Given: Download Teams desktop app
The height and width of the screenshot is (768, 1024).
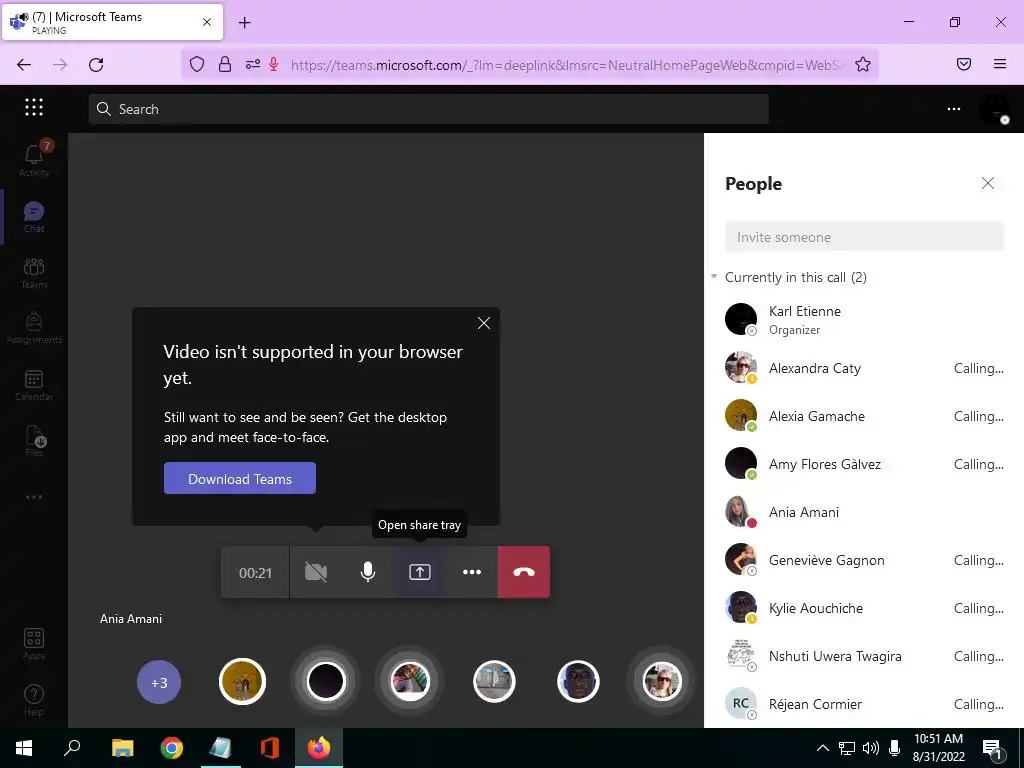Looking at the screenshot, I should pyautogui.click(x=240, y=479).
